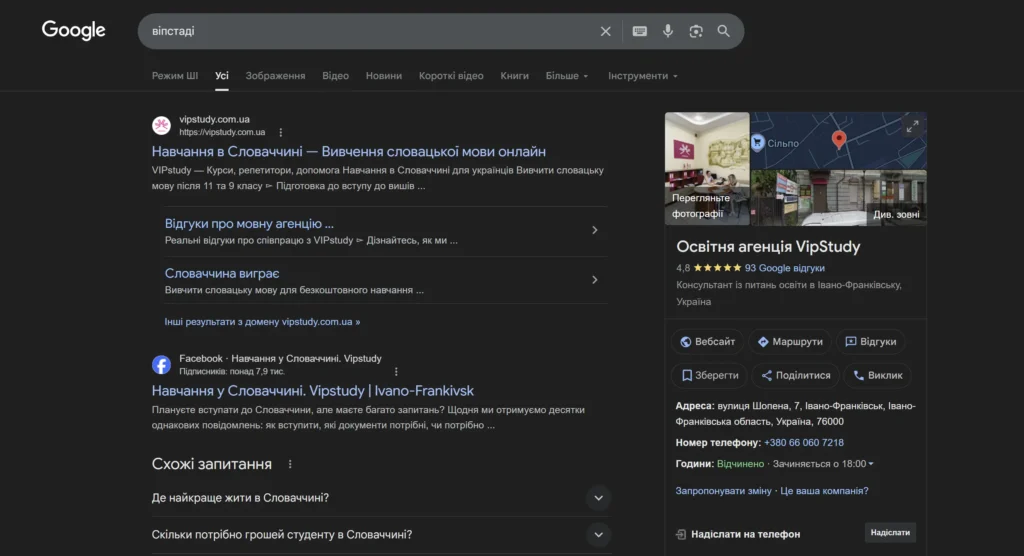Viewport: 1024px width, 556px height.
Task: Open the Навчання в Словаччині — Вивчення словацької мови result
Action: point(349,152)
